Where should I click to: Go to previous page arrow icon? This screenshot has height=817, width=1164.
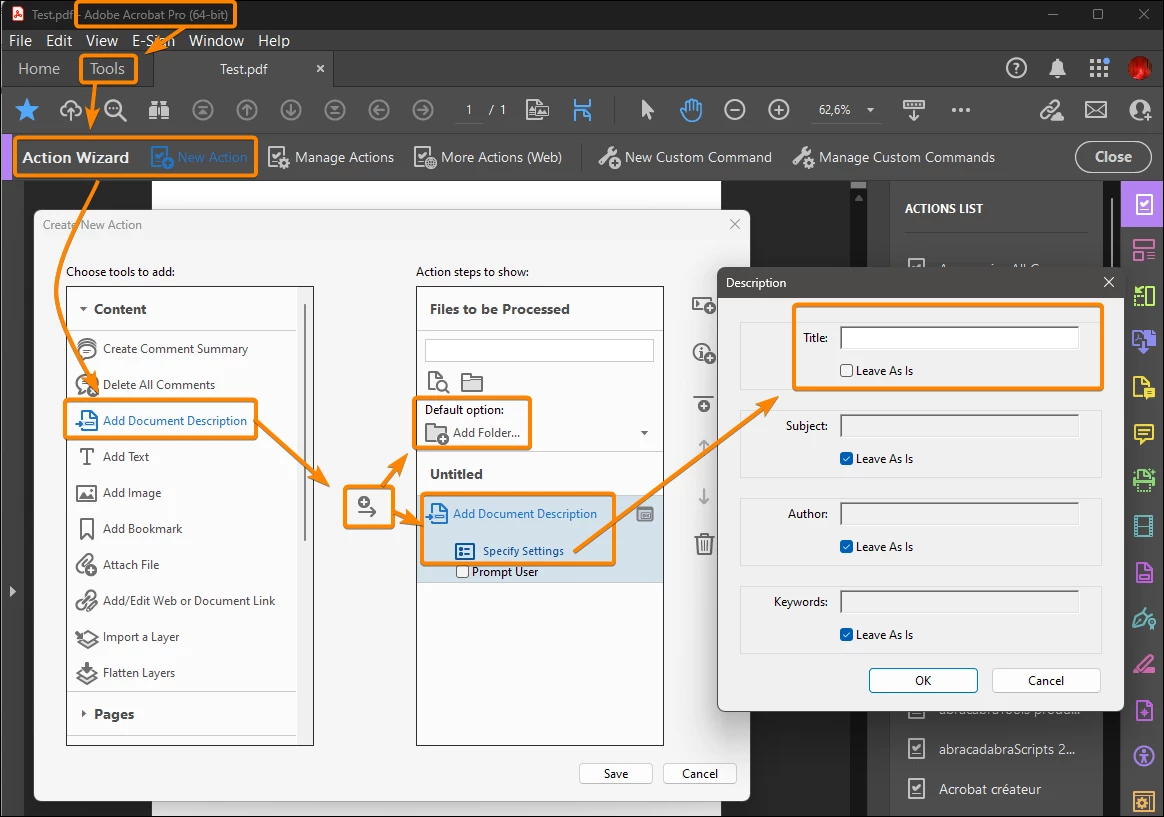tap(246, 111)
